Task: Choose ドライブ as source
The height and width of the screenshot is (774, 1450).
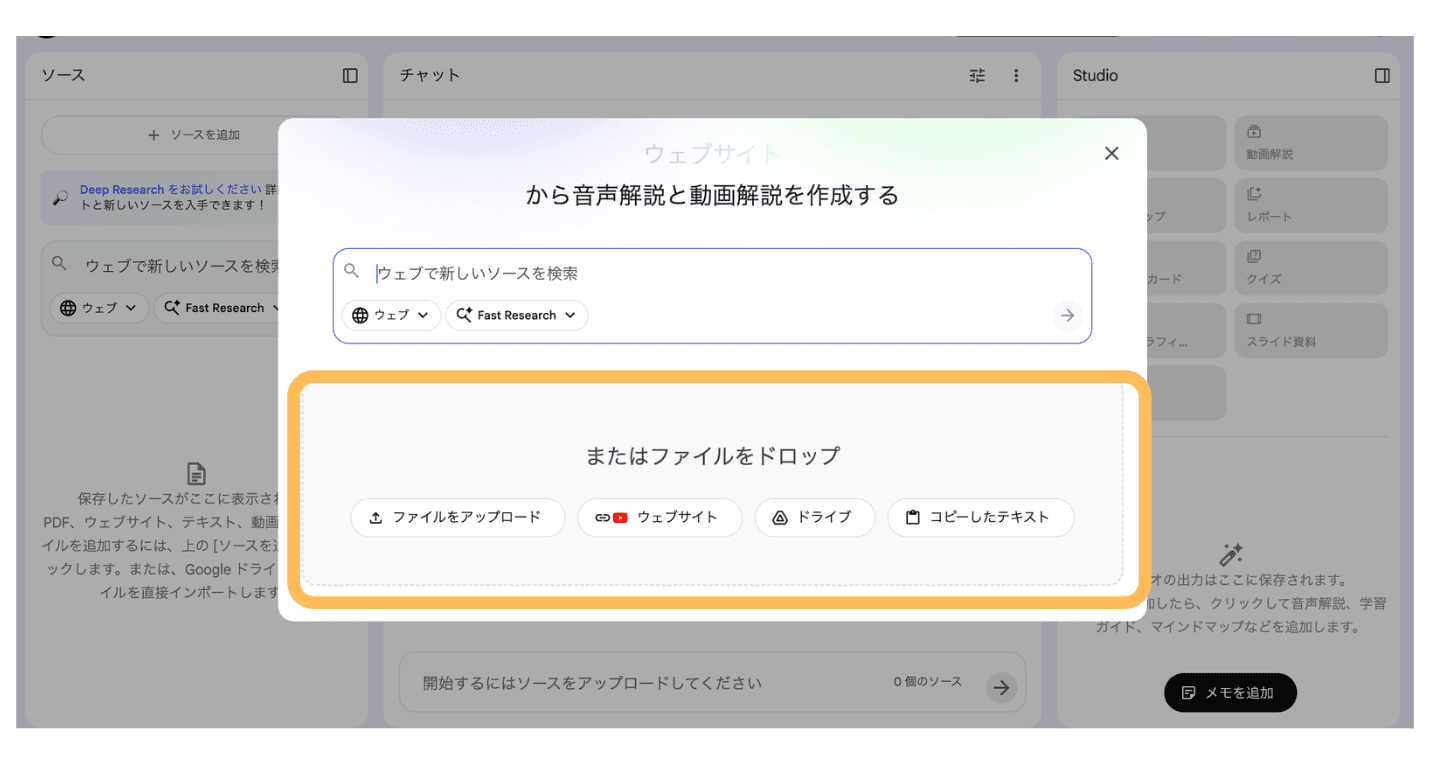Action: click(x=814, y=518)
